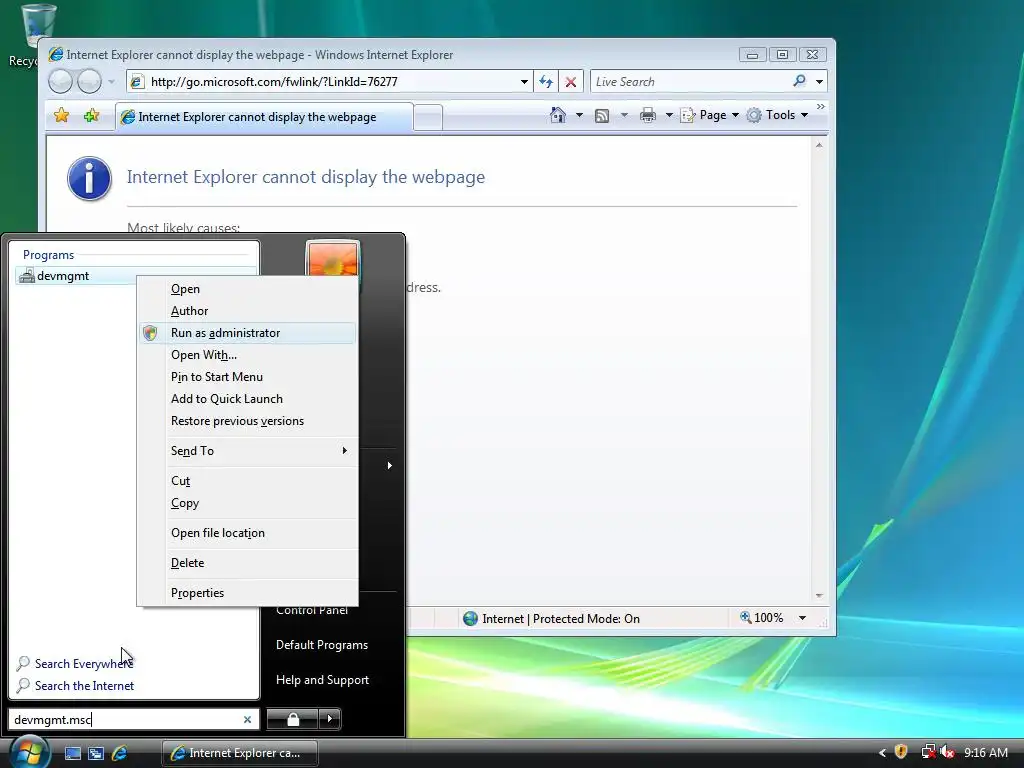Image resolution: width=1024 pixels, height=768 pixels.
Task: Open the Page menu dropdown
Action: click(x=710, y=115)
